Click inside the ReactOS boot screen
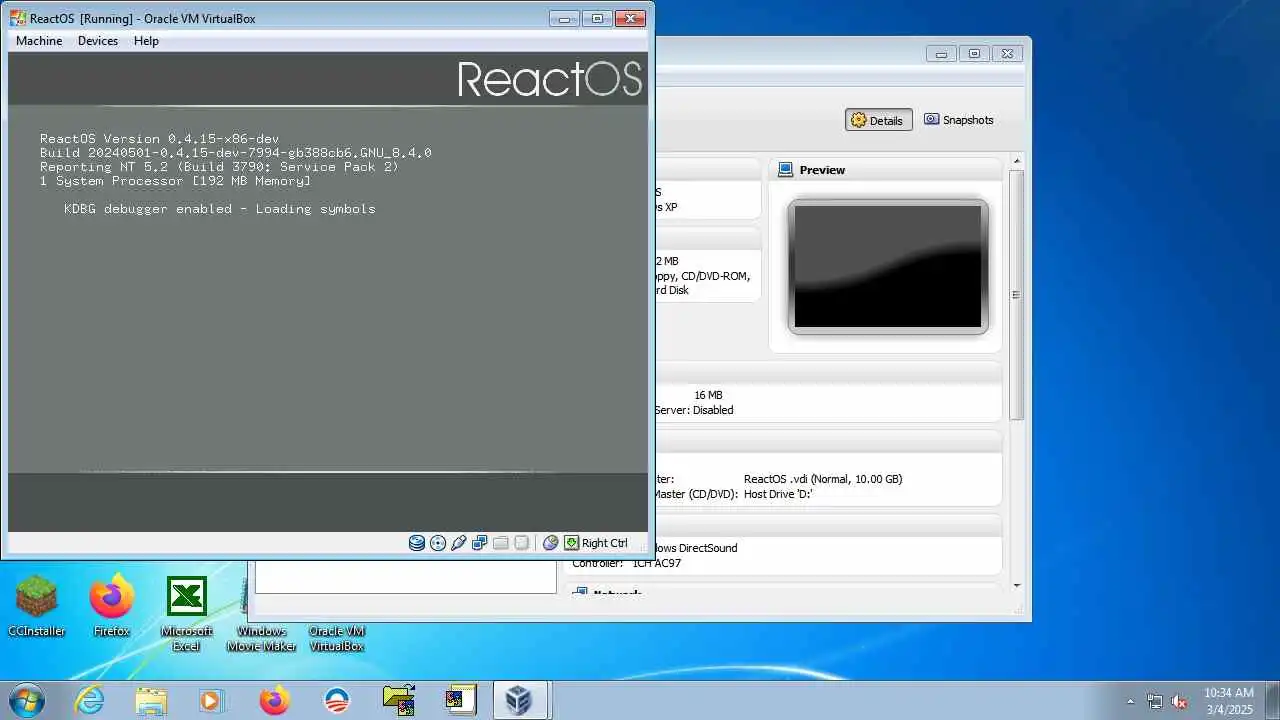 [x=328, y=292]
